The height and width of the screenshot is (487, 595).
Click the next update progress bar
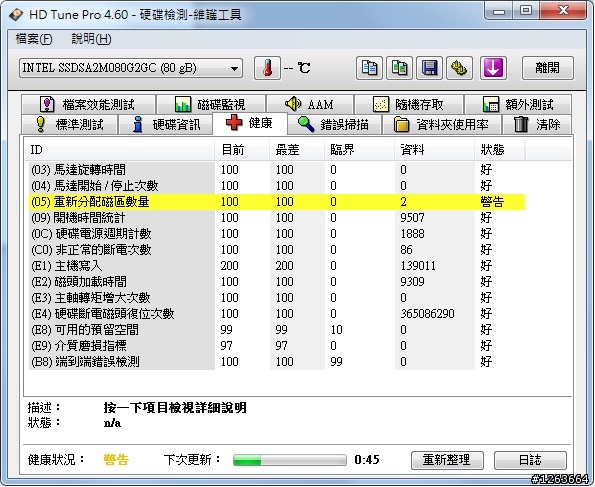coord(290,460)
